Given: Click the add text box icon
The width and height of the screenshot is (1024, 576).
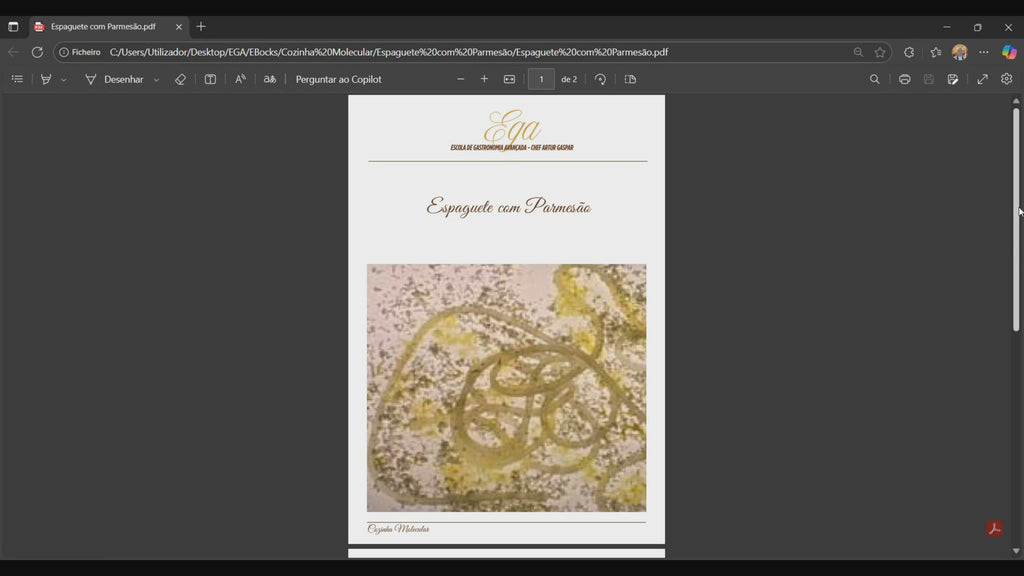Looking at the screenshot, I should tap(210, 79).
